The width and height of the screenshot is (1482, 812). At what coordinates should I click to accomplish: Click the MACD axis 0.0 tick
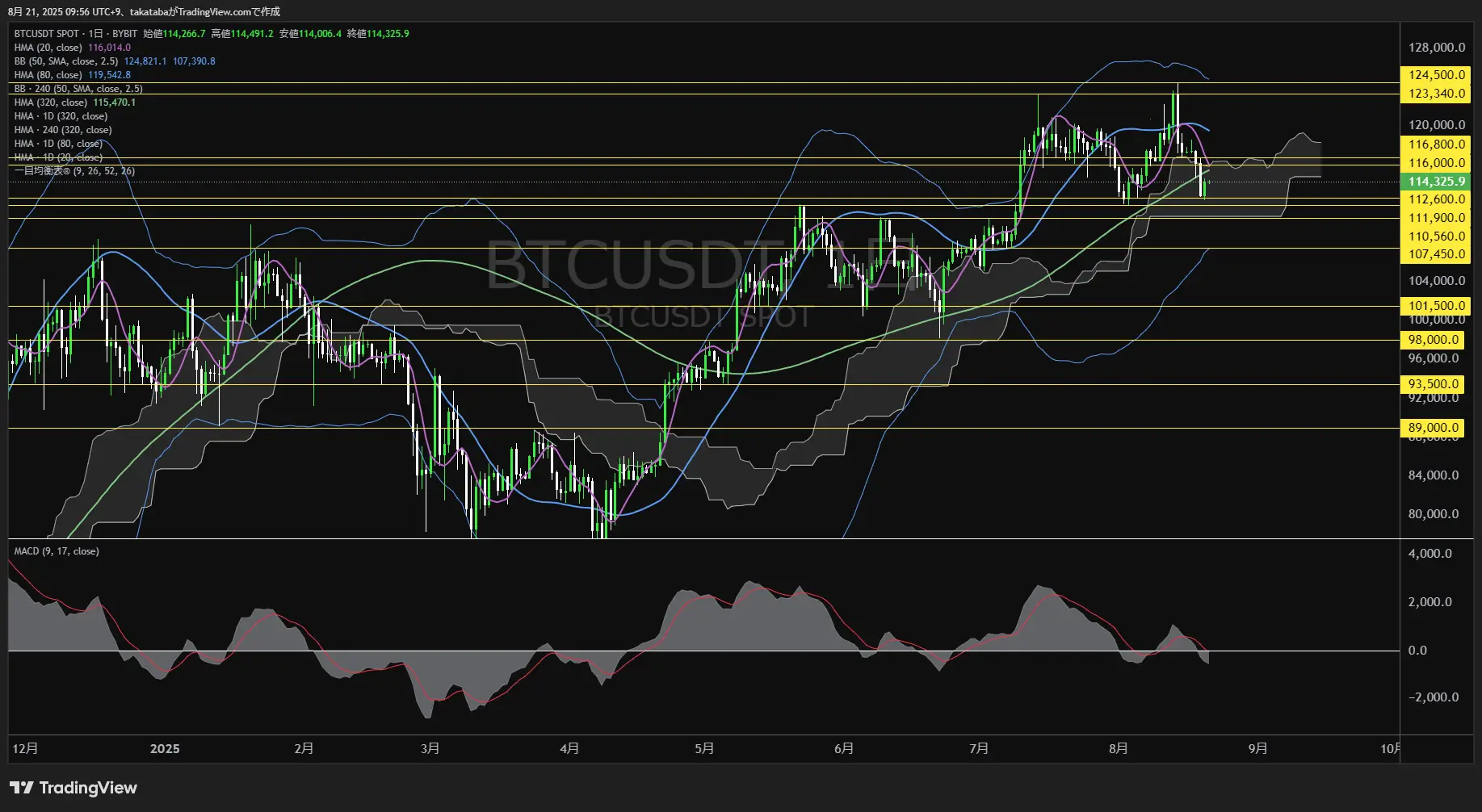coord(1417,651)
